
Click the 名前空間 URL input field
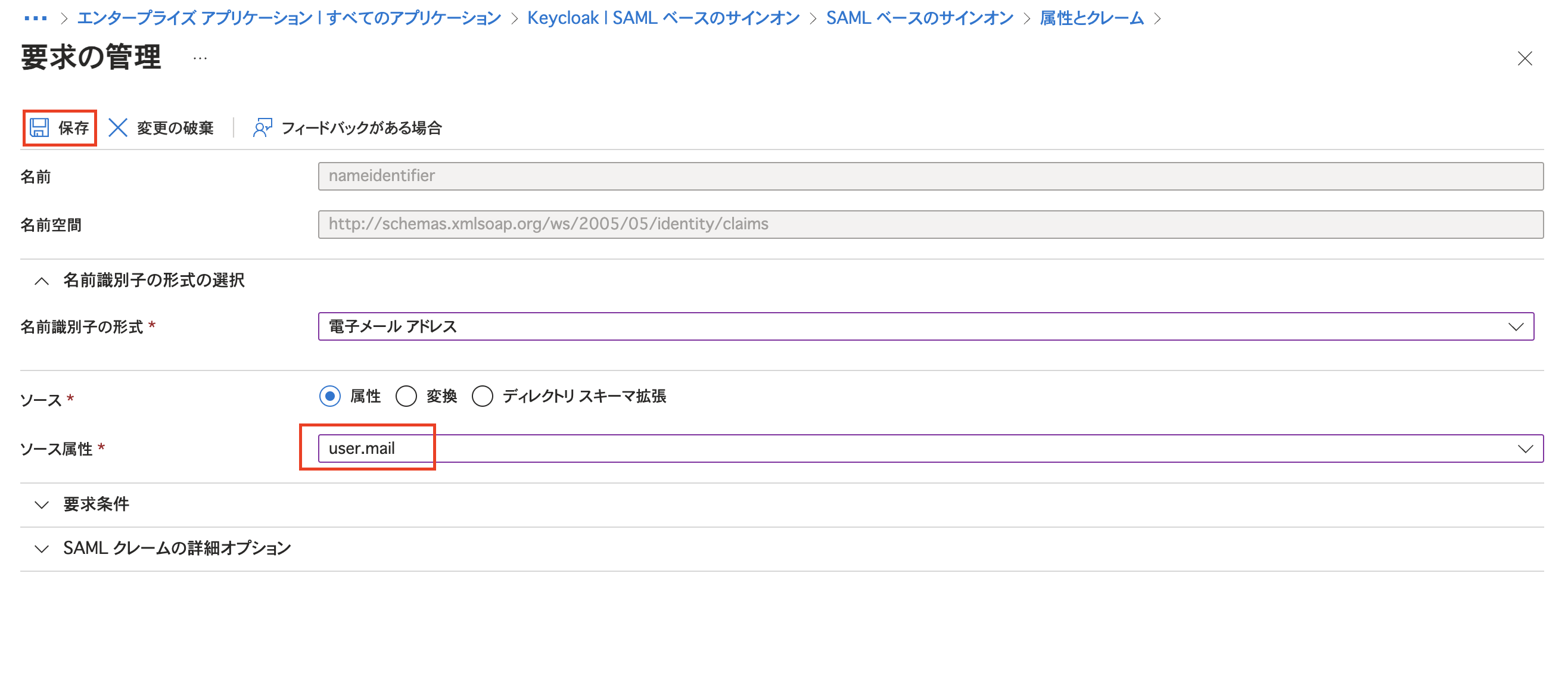(x=930, y=225)
